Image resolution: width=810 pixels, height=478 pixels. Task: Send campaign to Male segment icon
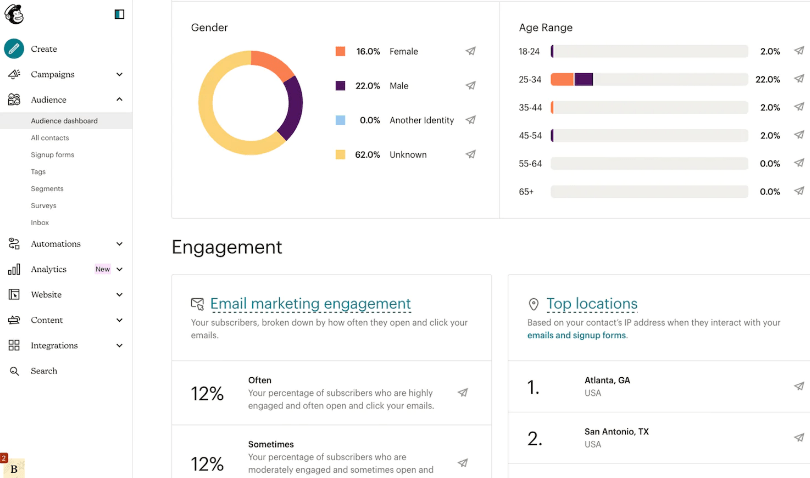click(x=470, y=85)
